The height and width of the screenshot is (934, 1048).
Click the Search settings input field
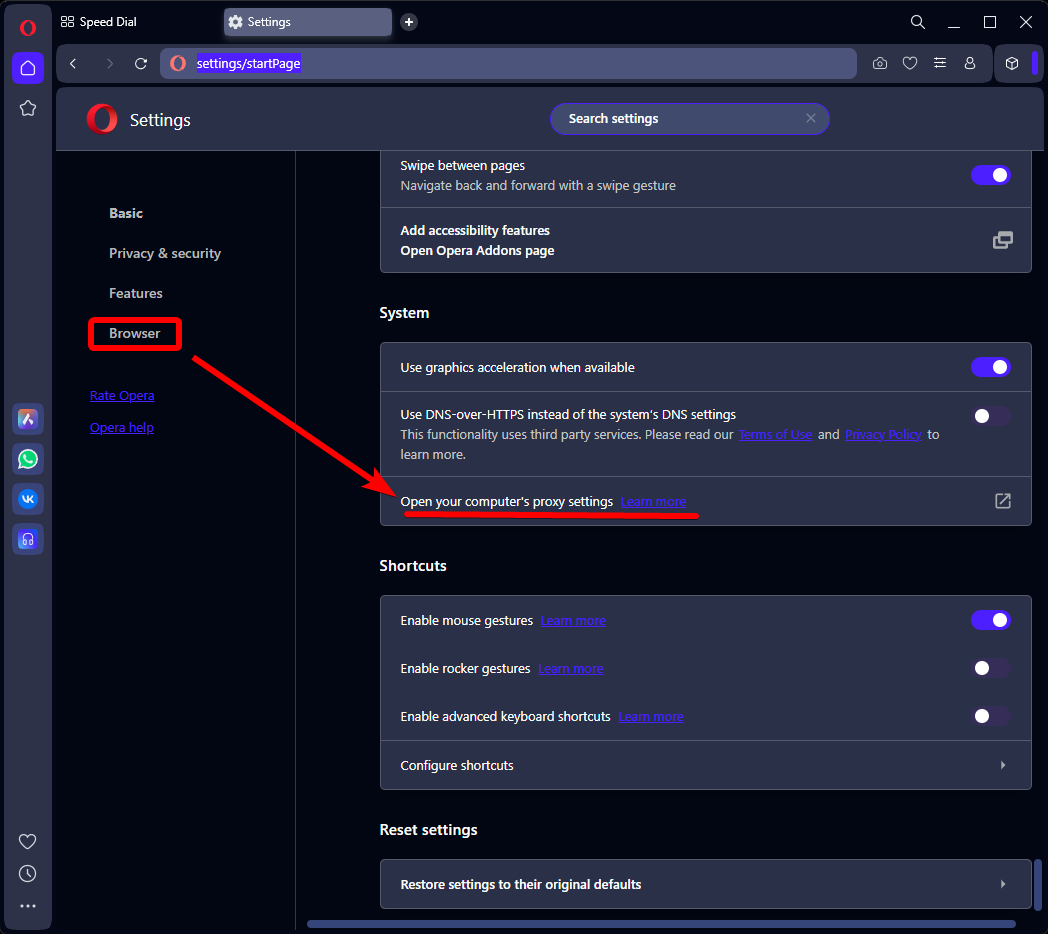coord(690,118)
